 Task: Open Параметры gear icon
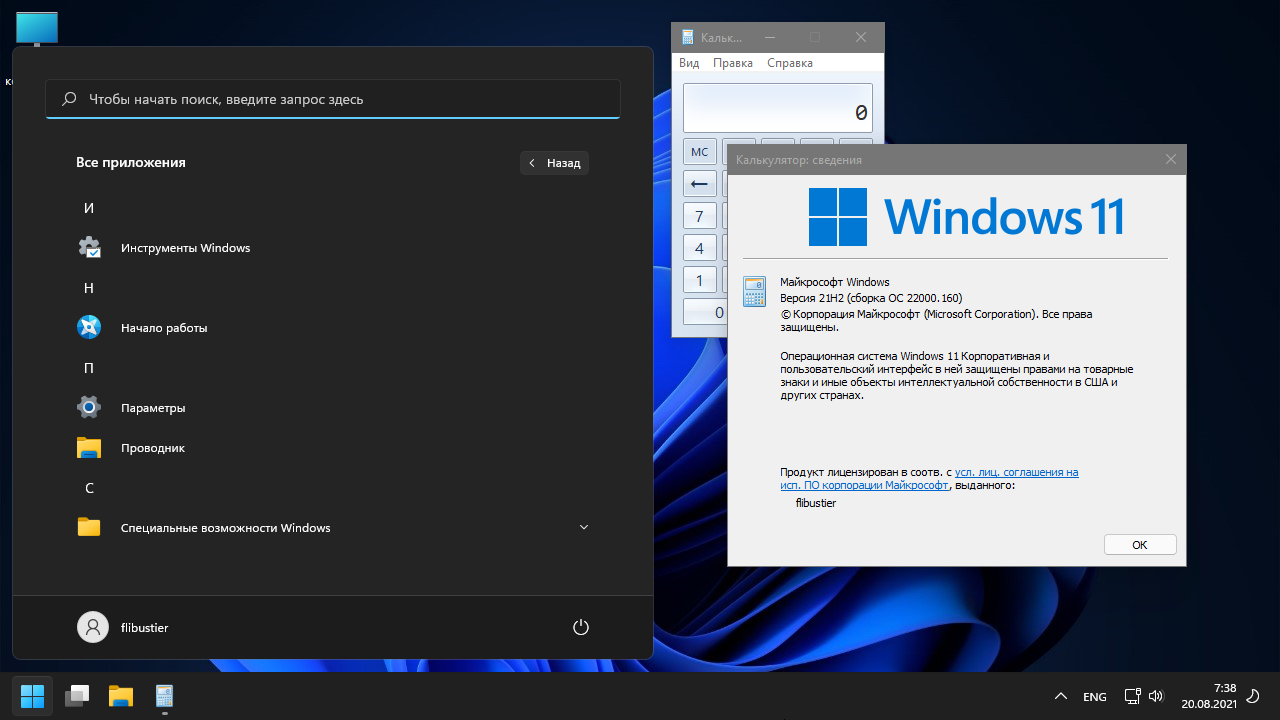(x=90, y=408)
